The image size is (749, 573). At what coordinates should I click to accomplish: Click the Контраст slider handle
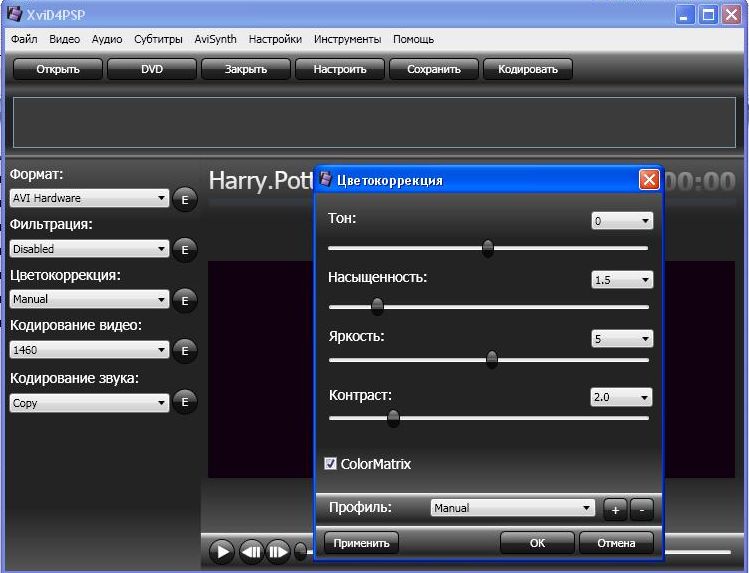click(x=393, y=418)
